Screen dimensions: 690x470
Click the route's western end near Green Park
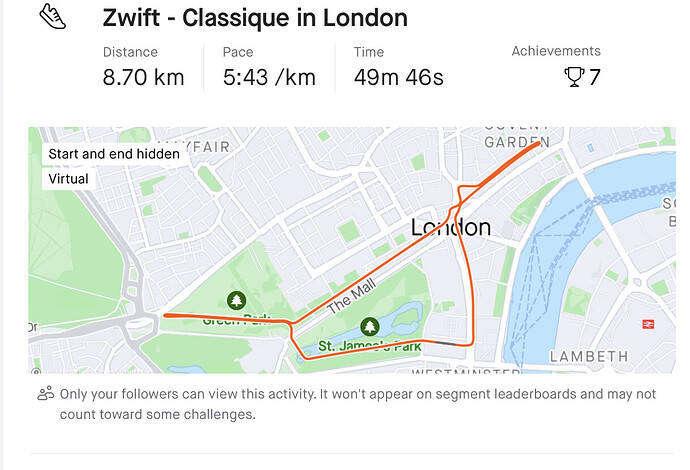click(x=166, y=315)
